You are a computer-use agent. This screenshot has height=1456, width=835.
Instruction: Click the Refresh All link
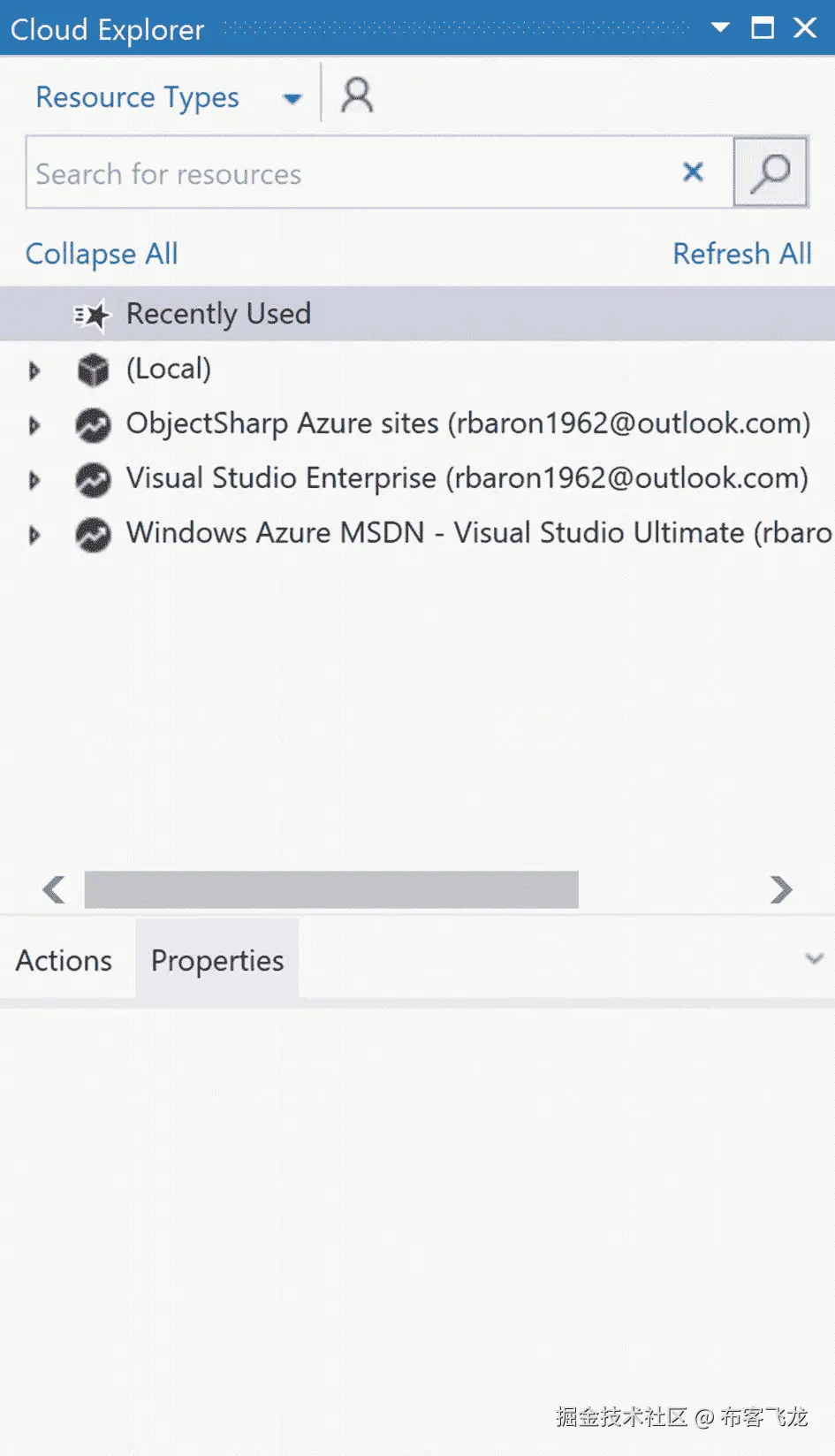pos(741,255)
